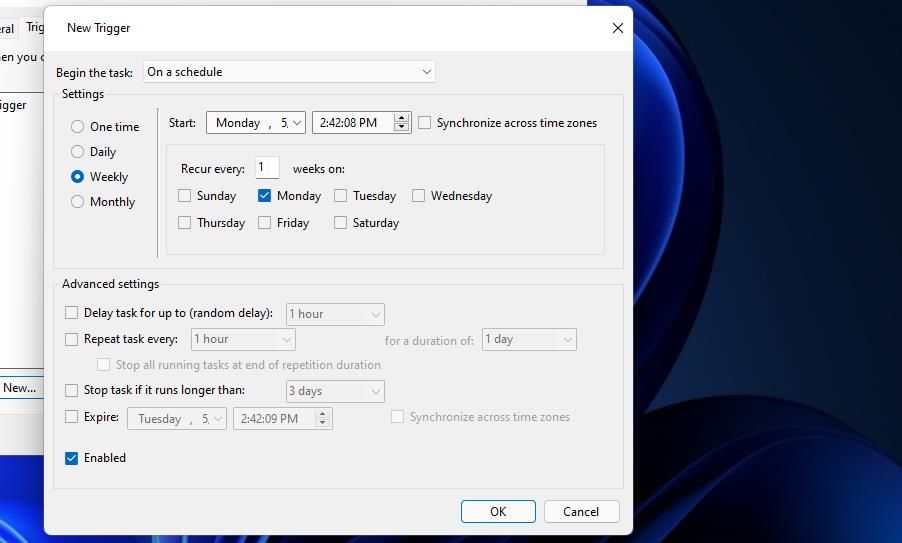Click the OK button

498,511
